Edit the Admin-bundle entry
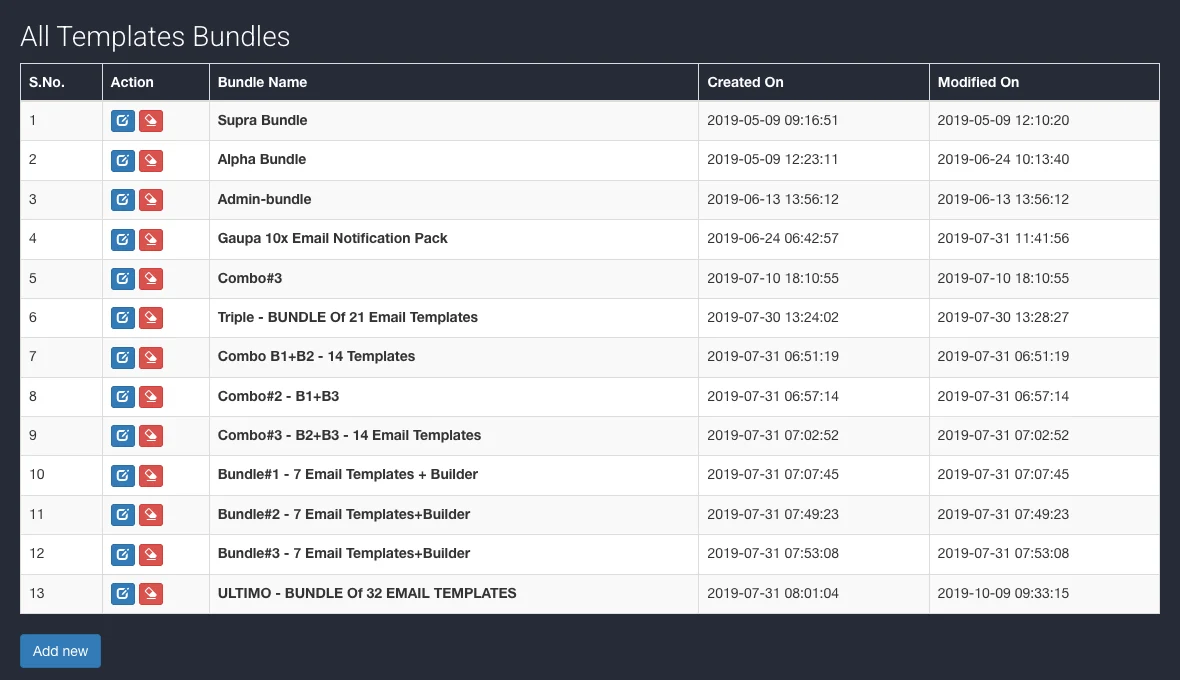 [x=123, y=199]
